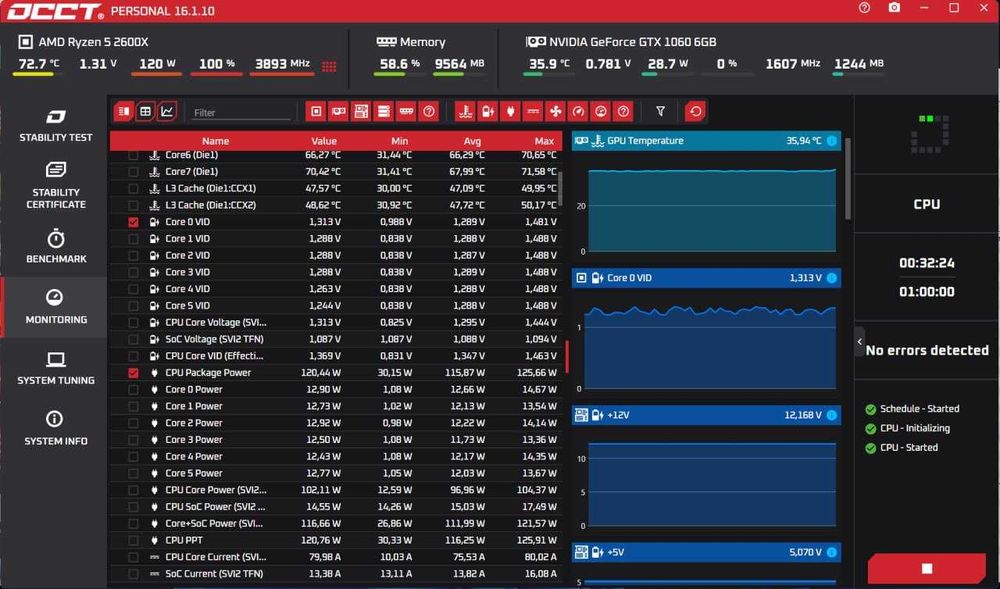The image size is (1000, 589).
Task: Switch to graph-only view mode
Action: (167, 112)
